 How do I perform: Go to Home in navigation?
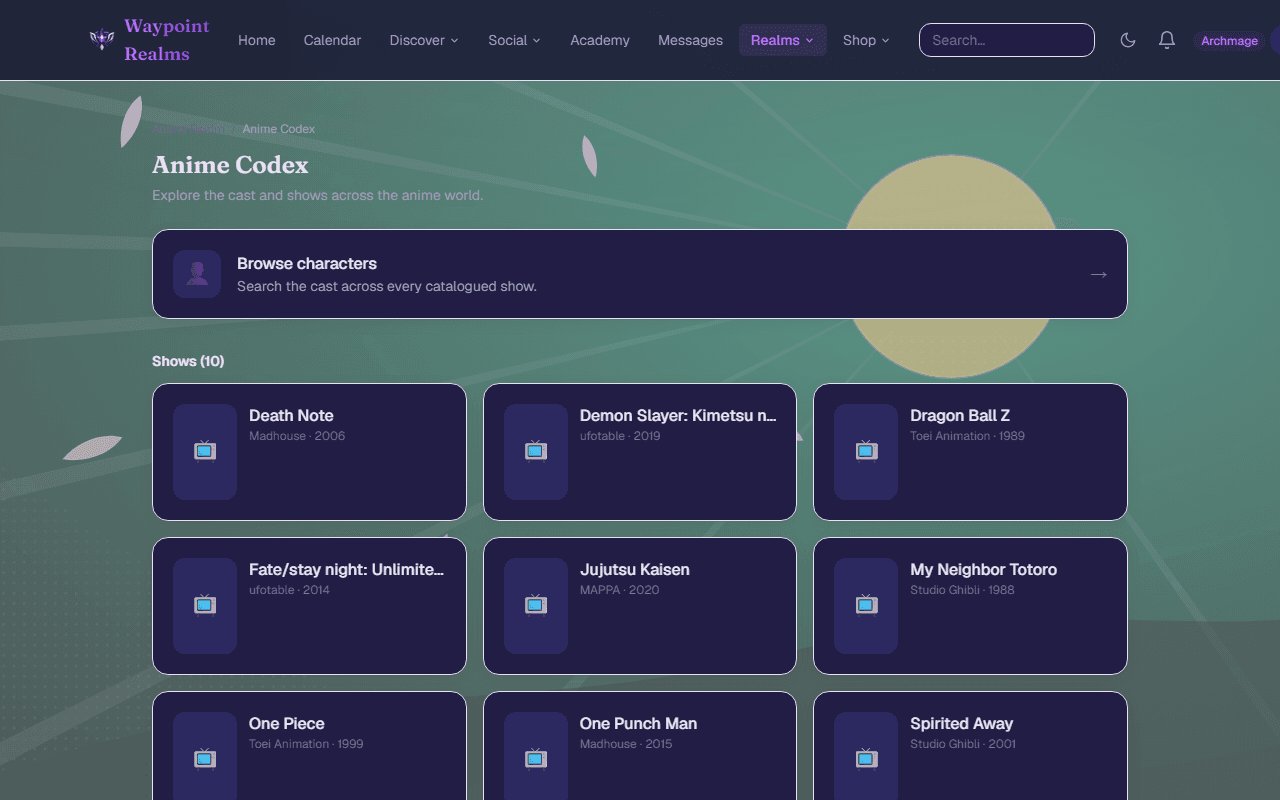coord(257,40)
